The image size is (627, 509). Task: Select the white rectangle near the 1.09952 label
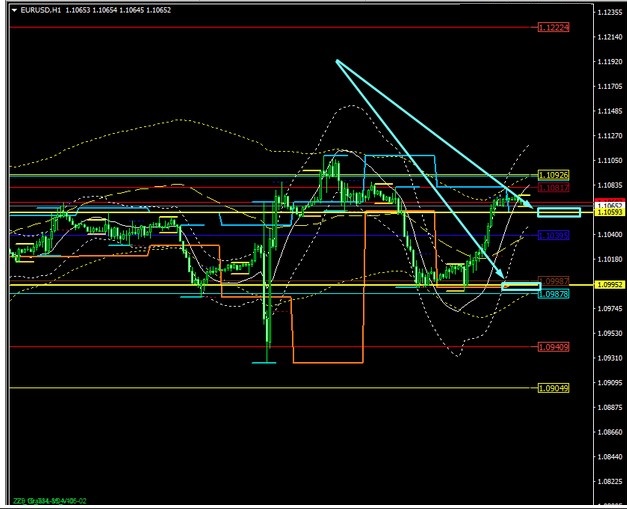point(521,287)
